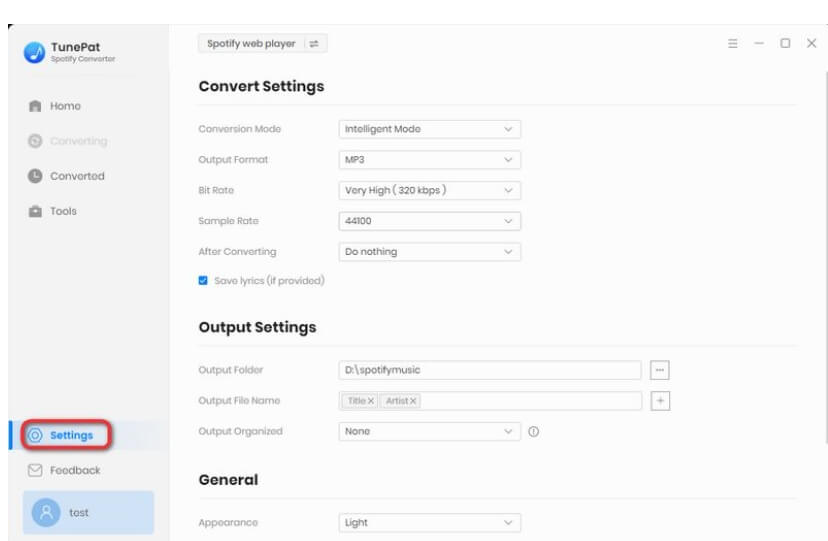The width and height of the screenshot is (828, 541).
Task: Click the Home house icon
Action: [35, 106]
